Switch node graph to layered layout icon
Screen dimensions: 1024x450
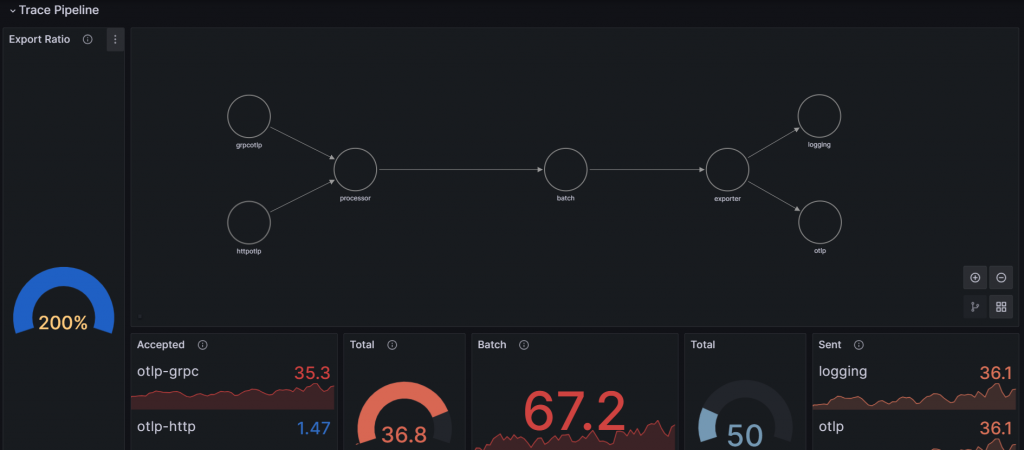coord(975,306)
